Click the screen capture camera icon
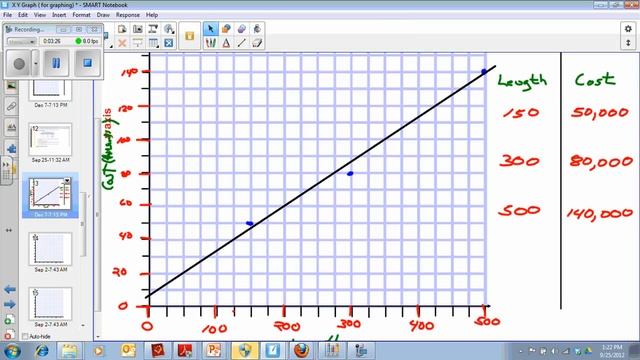Image resolution: width=640 pixels, height=360 pixels. click(x=138, y=29)
